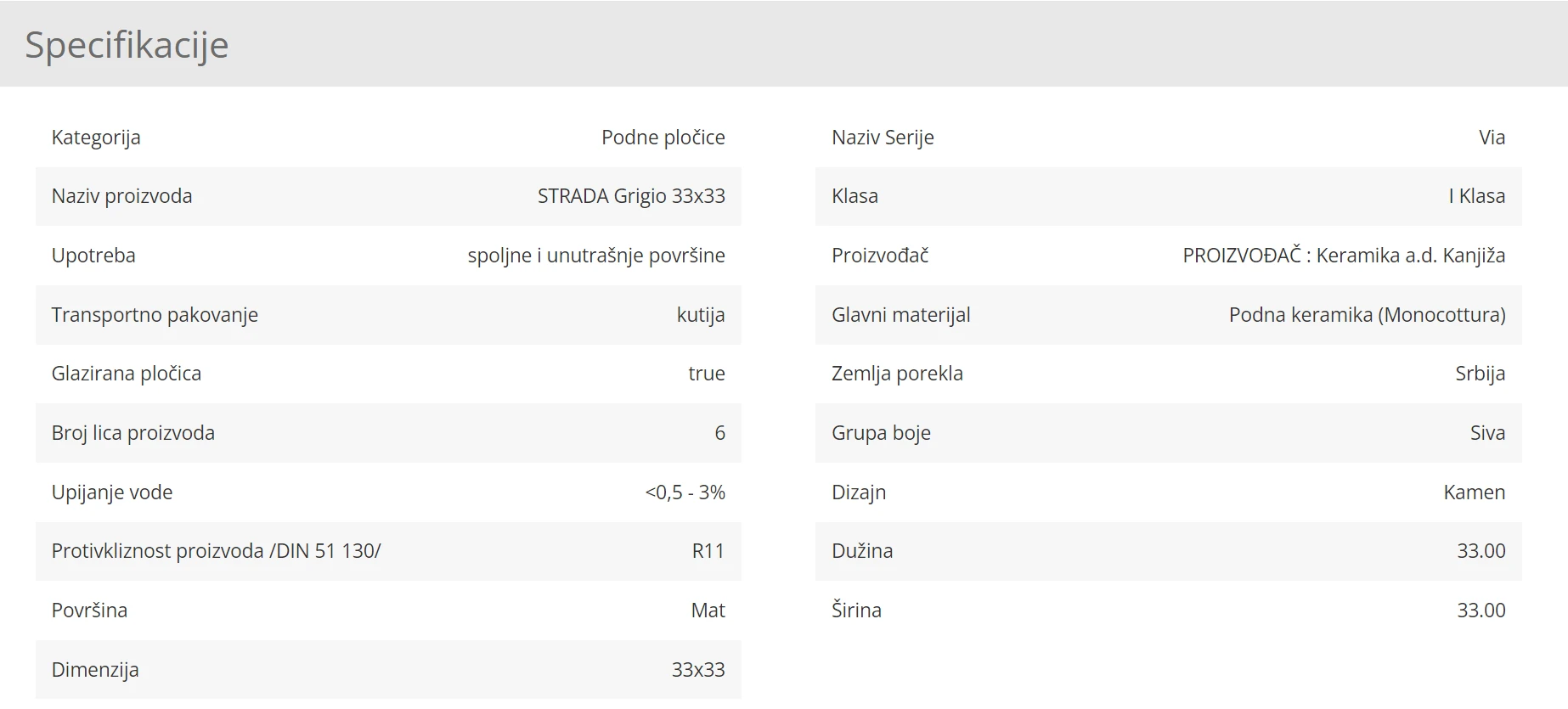1568x709 pixels.
Task: Select the Podna keramika (Monocottura) value
Action: pos(1367,315)
